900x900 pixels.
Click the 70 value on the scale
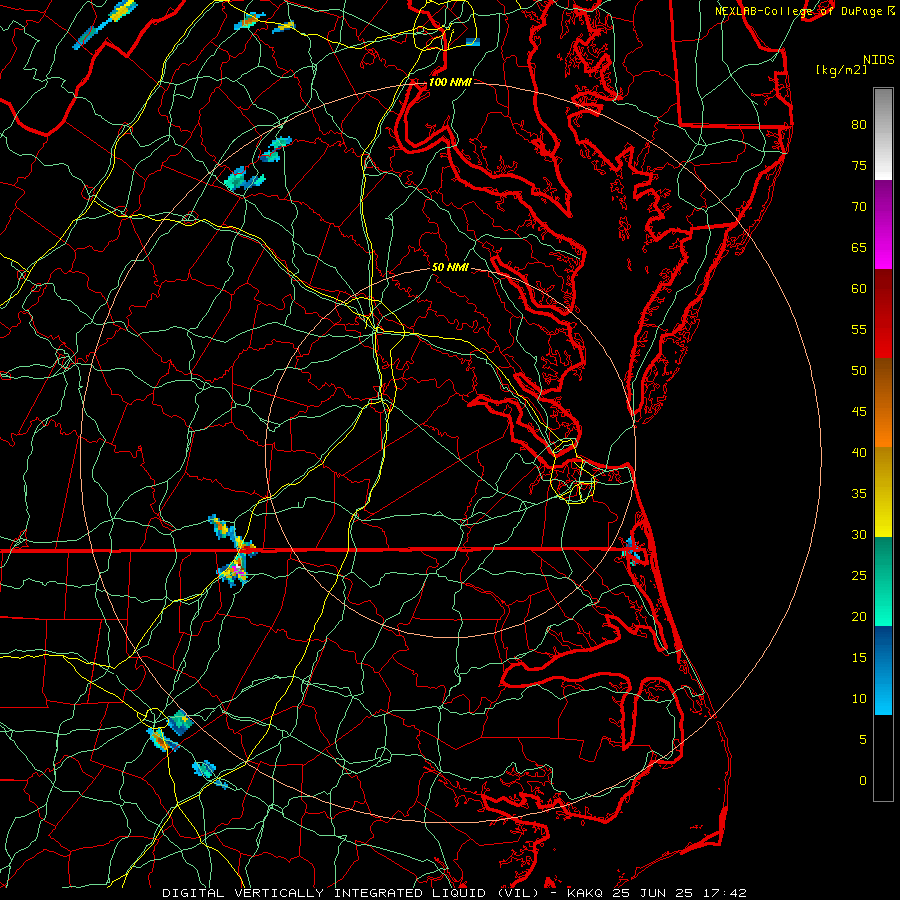click(x=859, y=207)
